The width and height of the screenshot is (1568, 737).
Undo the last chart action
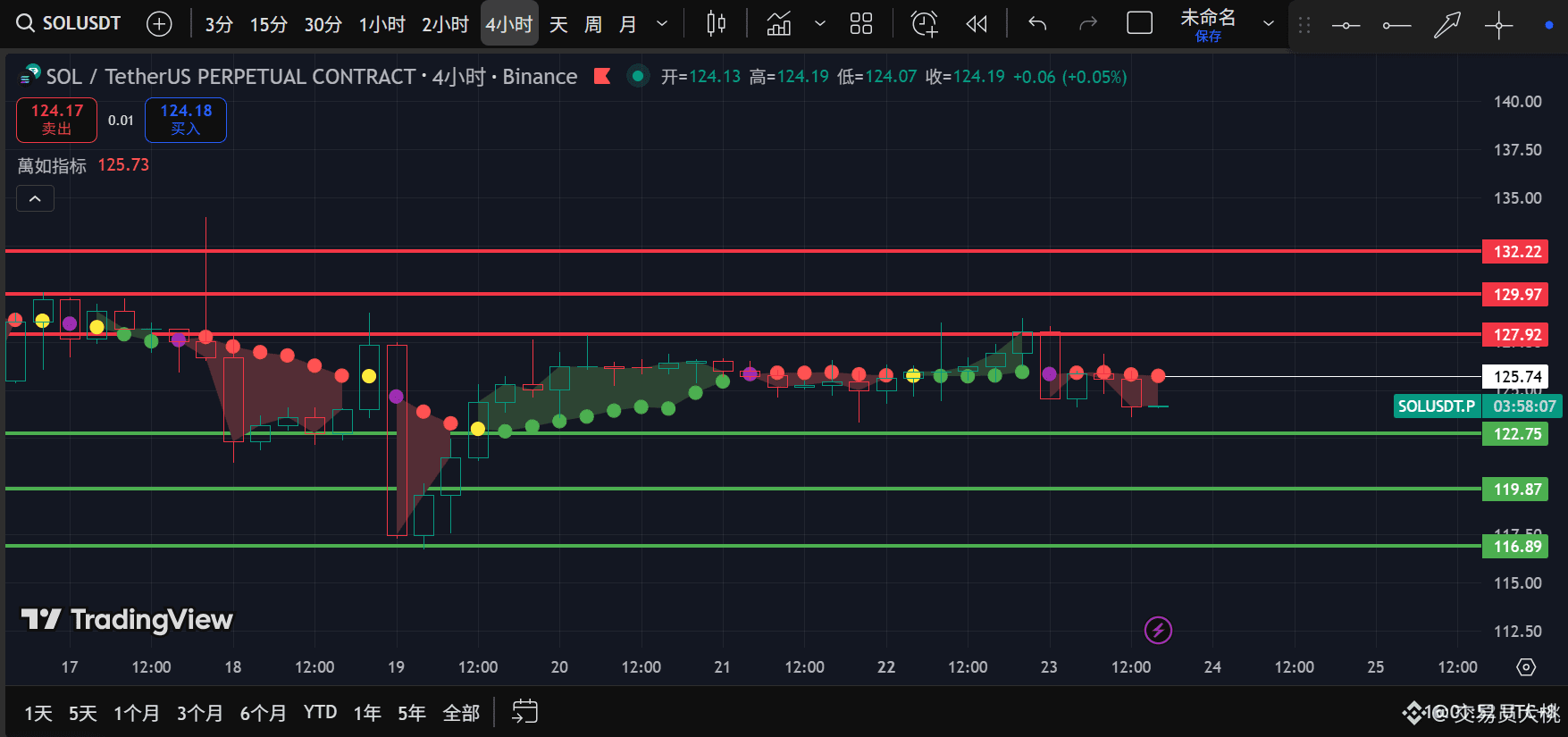(1037, 24)
